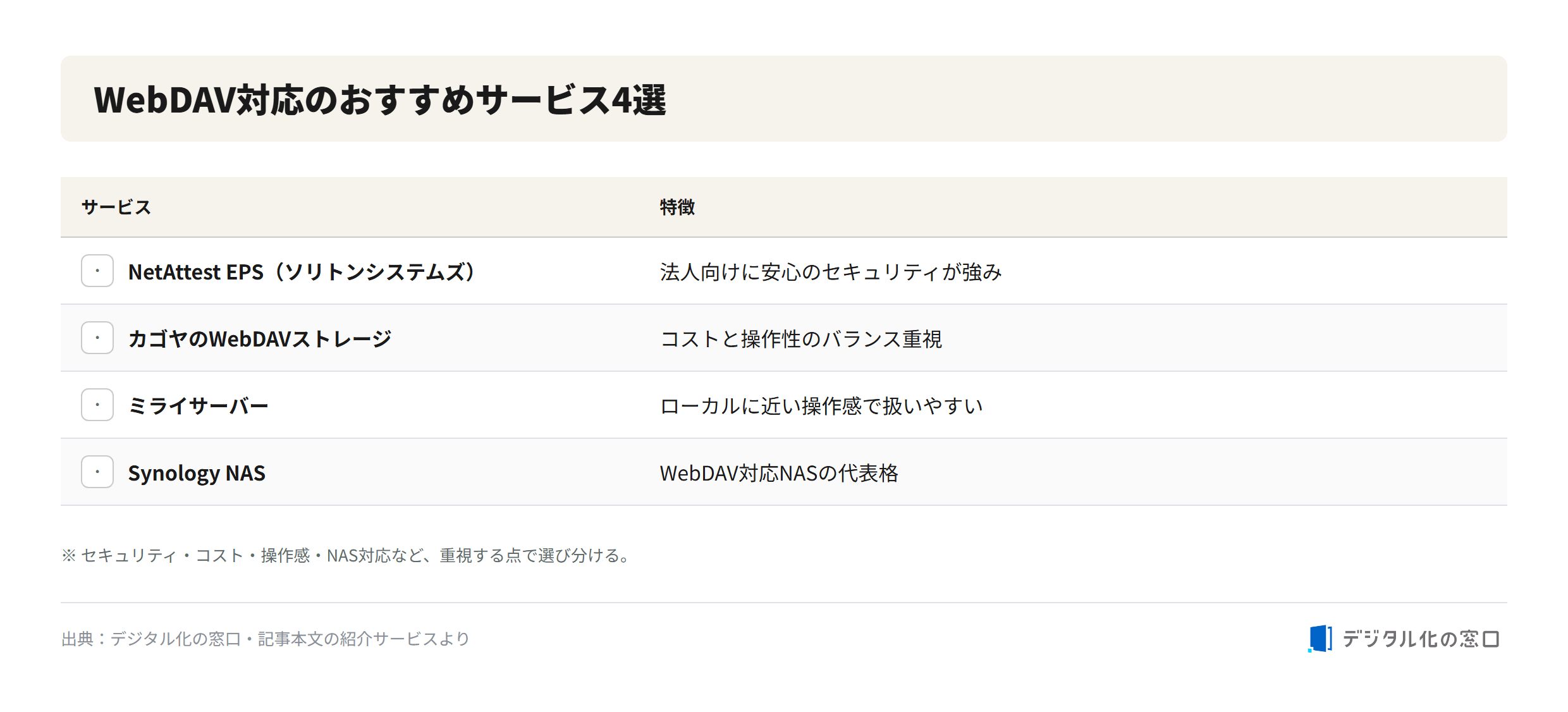Click the ミライサーバー service name
Viewport: 1568px width, 712px height.
pyautogui.click(x=199, y=406)
